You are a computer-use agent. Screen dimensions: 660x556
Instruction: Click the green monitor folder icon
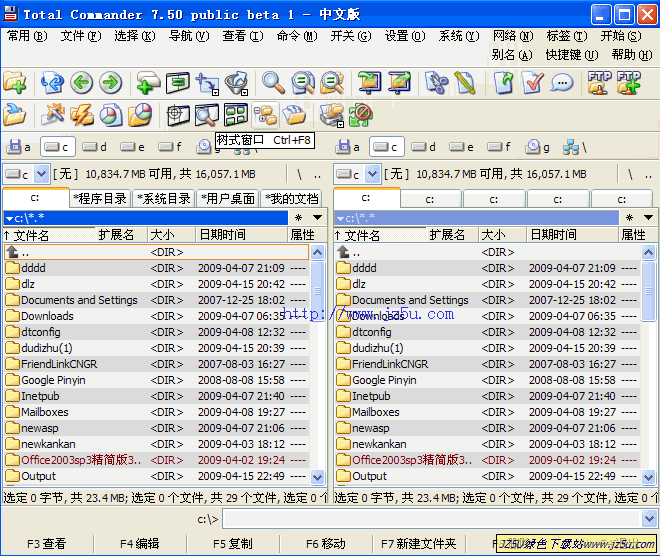coord(369,82)
